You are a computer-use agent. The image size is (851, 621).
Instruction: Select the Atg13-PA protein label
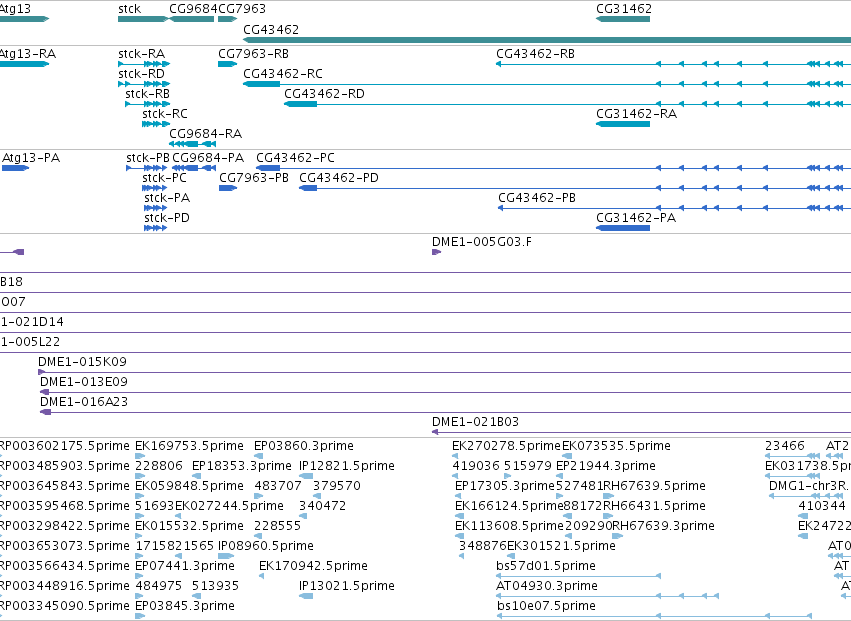(31, 158)
